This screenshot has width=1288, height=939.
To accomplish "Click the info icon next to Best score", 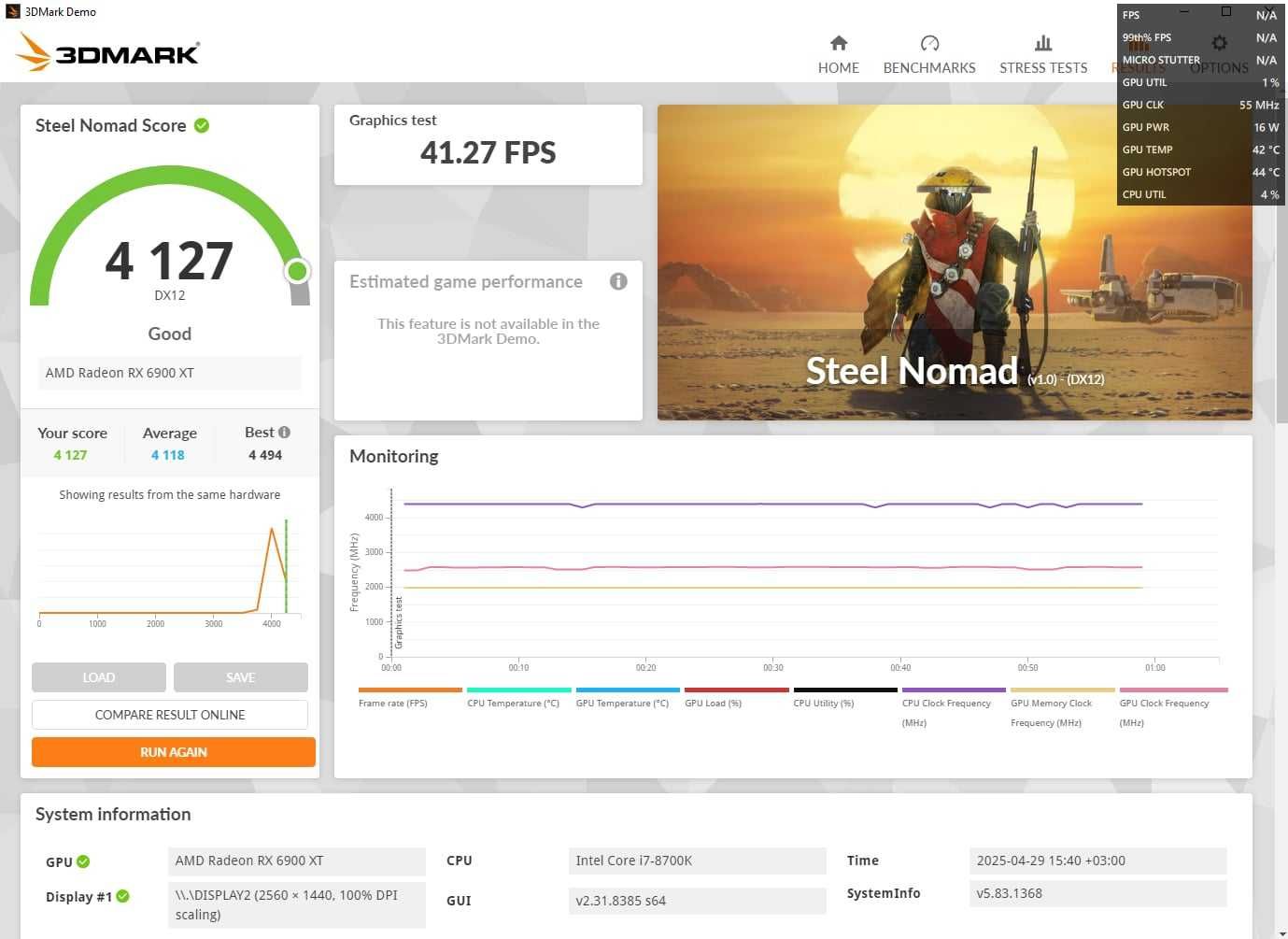I will click(285, 433).
